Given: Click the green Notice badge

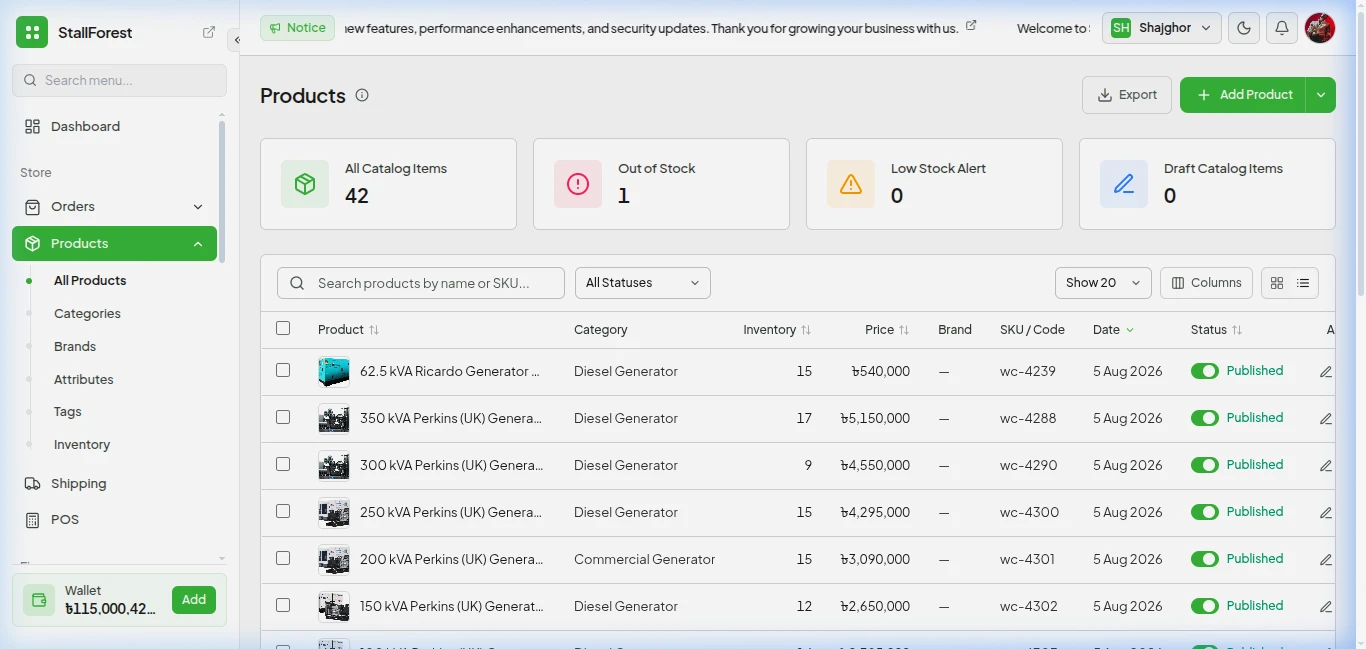Looking at the screenshot, I should [x=297, y=28].
